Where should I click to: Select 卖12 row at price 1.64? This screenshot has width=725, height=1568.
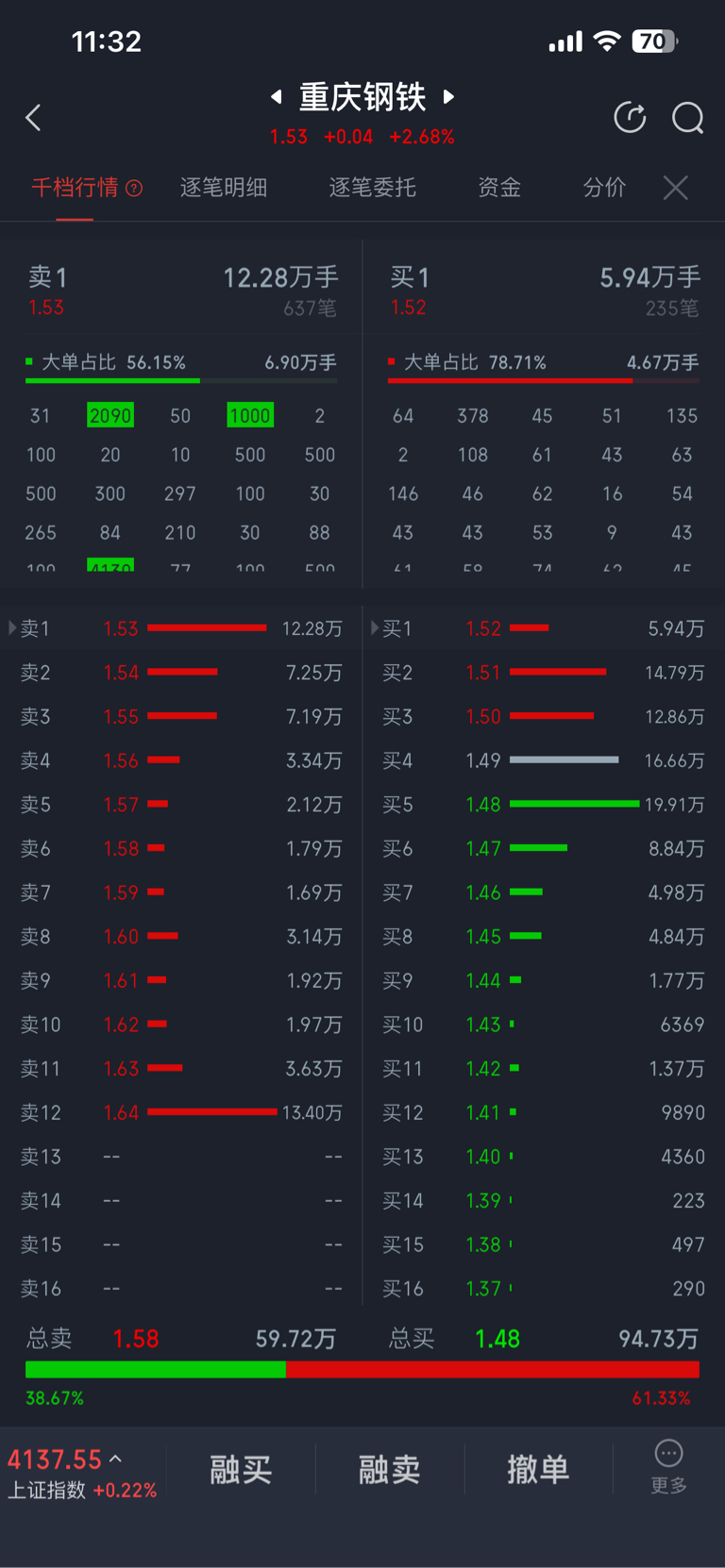click(x=181, y=1112)
